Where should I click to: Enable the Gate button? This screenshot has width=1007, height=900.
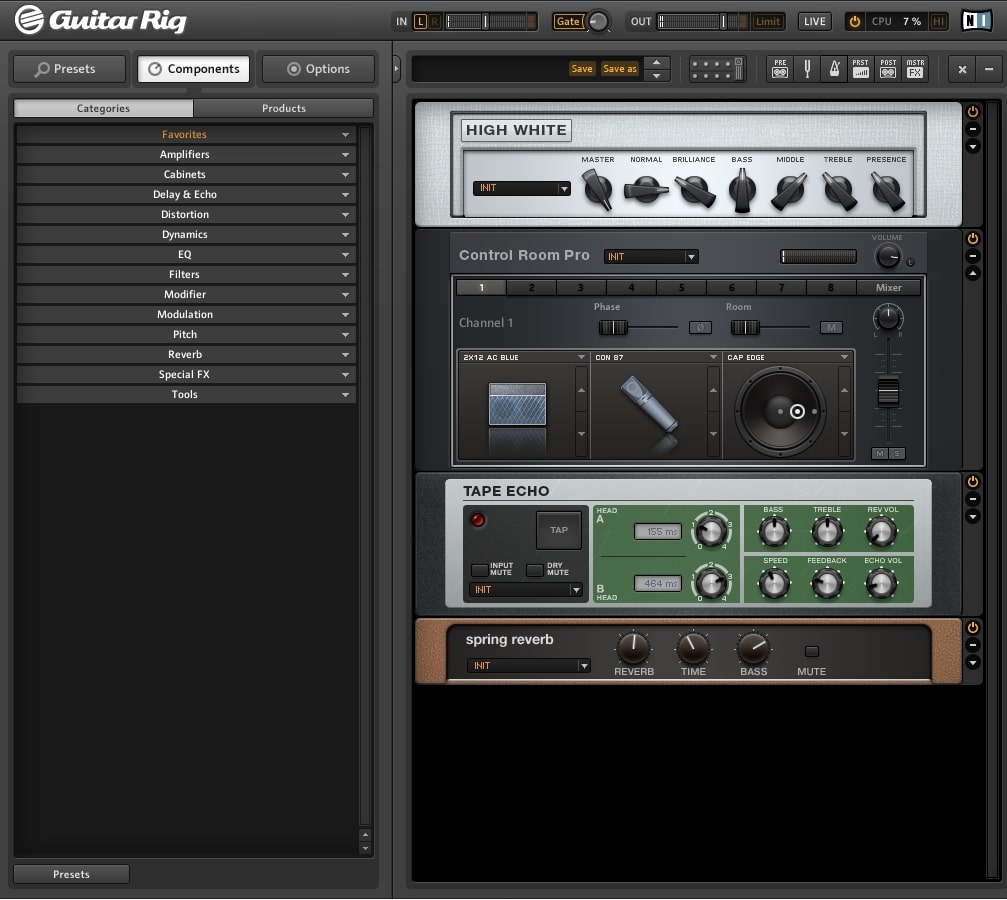568,21
